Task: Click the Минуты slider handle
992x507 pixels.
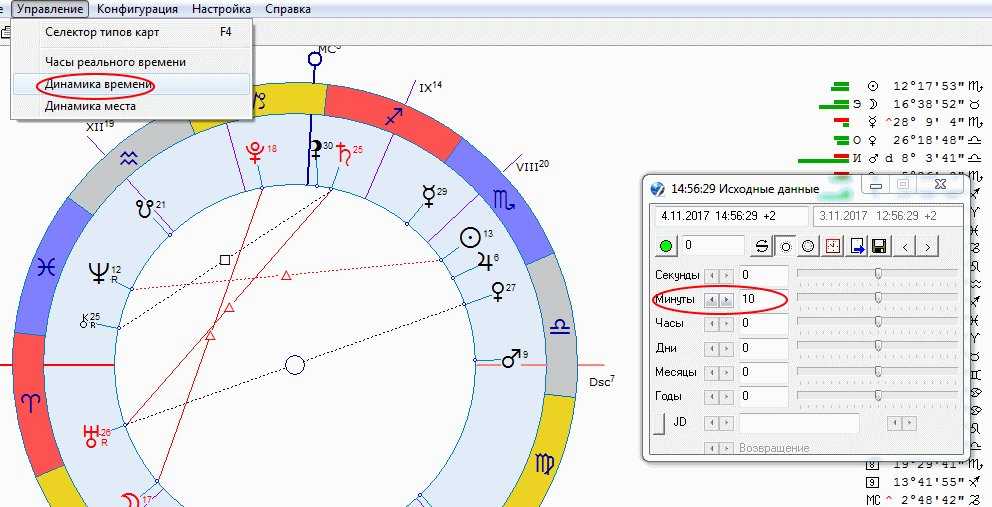Action: coord(879,297)
